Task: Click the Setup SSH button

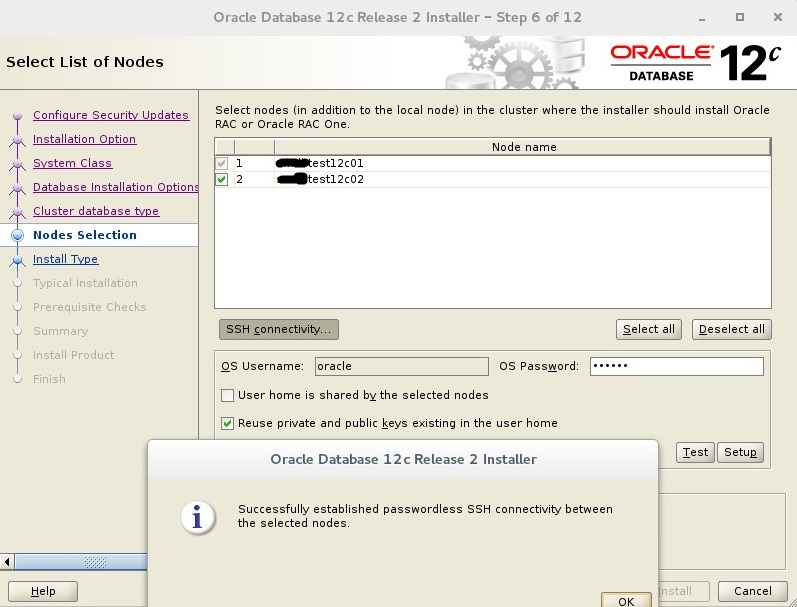Action: [740, 452]
